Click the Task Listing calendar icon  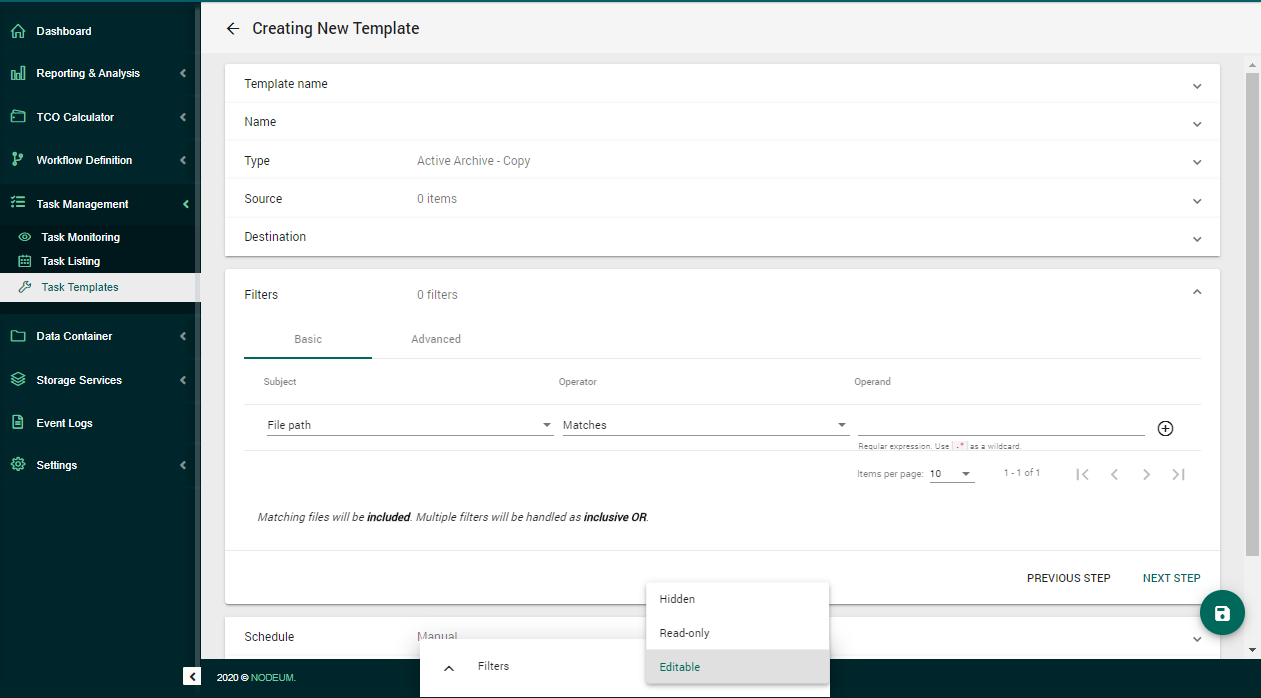[x=25, y=261]
